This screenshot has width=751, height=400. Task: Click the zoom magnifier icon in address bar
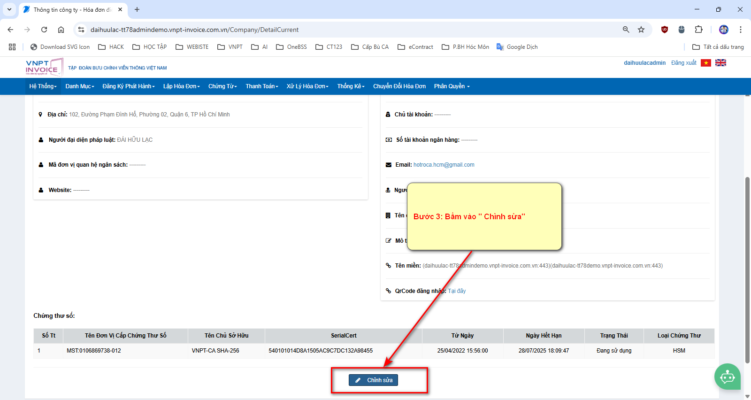[x=626, y=30]
